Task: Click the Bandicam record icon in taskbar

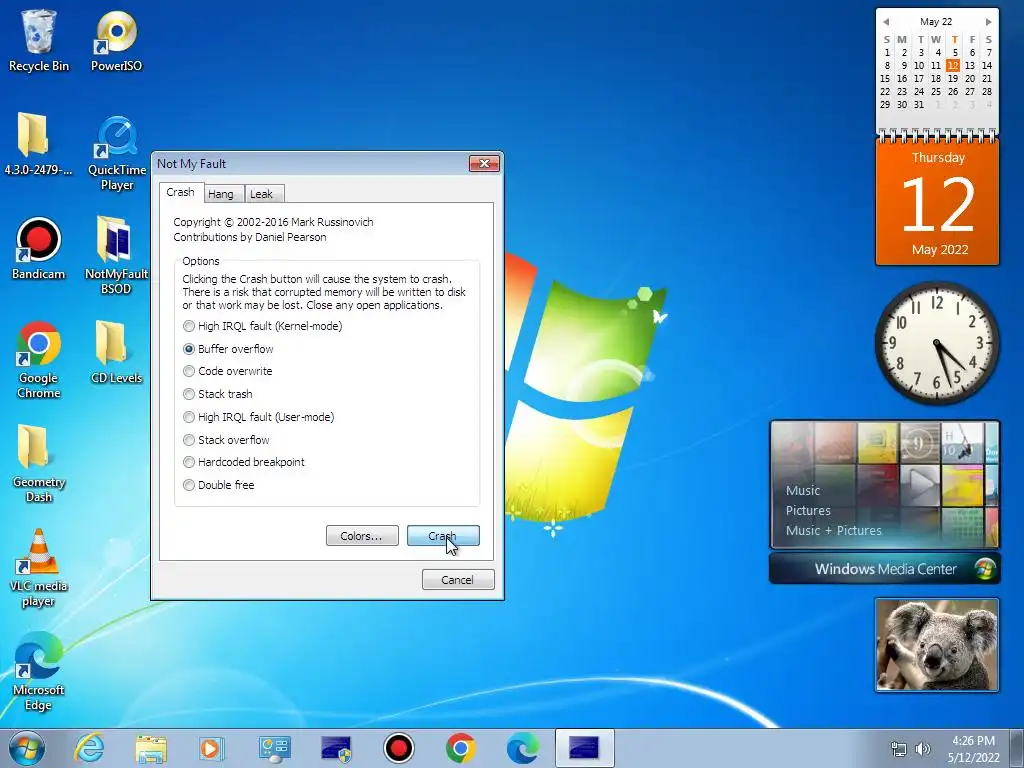Action: [x=398, y=748]
